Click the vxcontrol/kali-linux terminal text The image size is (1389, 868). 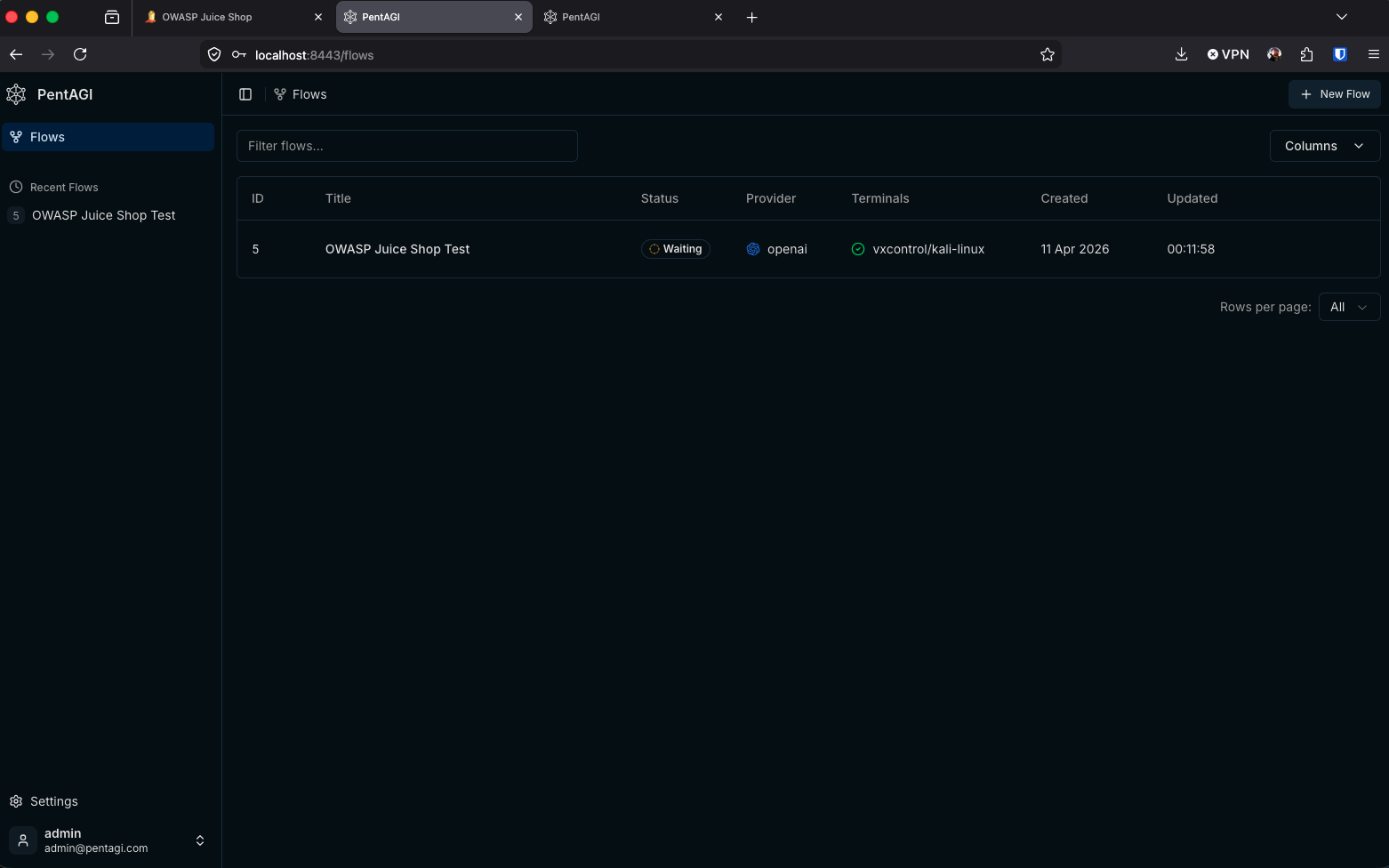(928, 249)
